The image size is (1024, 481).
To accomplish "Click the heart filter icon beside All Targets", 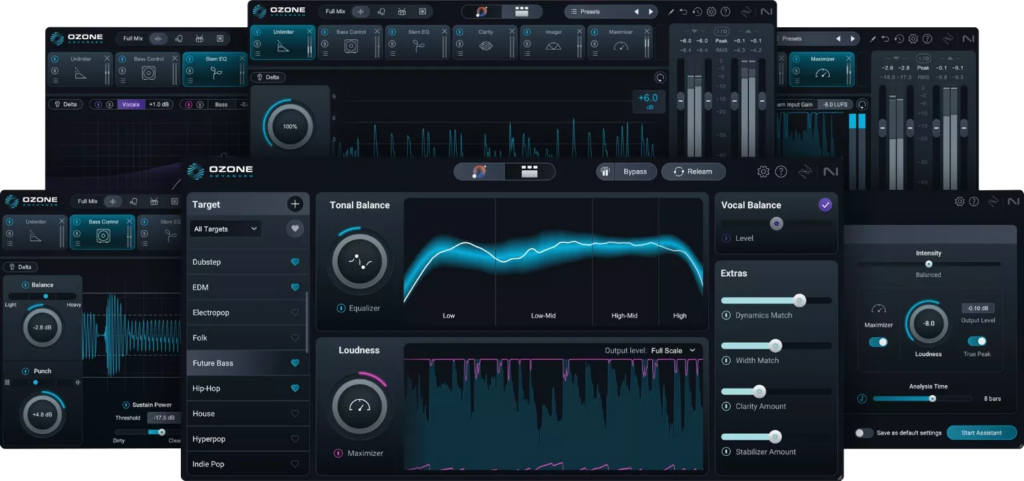I will (295, 229).
